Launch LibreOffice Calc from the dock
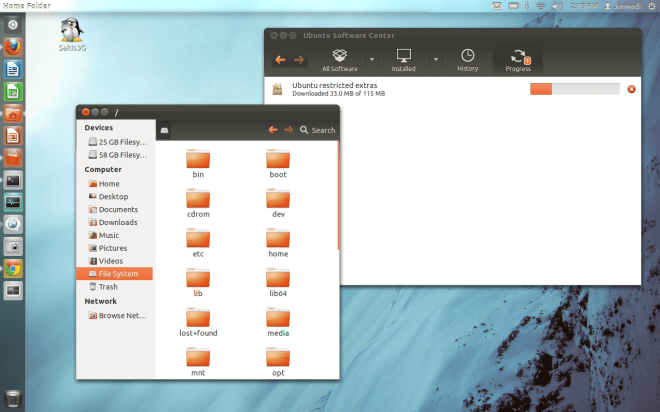This screenshot has width=660, height=412. pos(13,92)
